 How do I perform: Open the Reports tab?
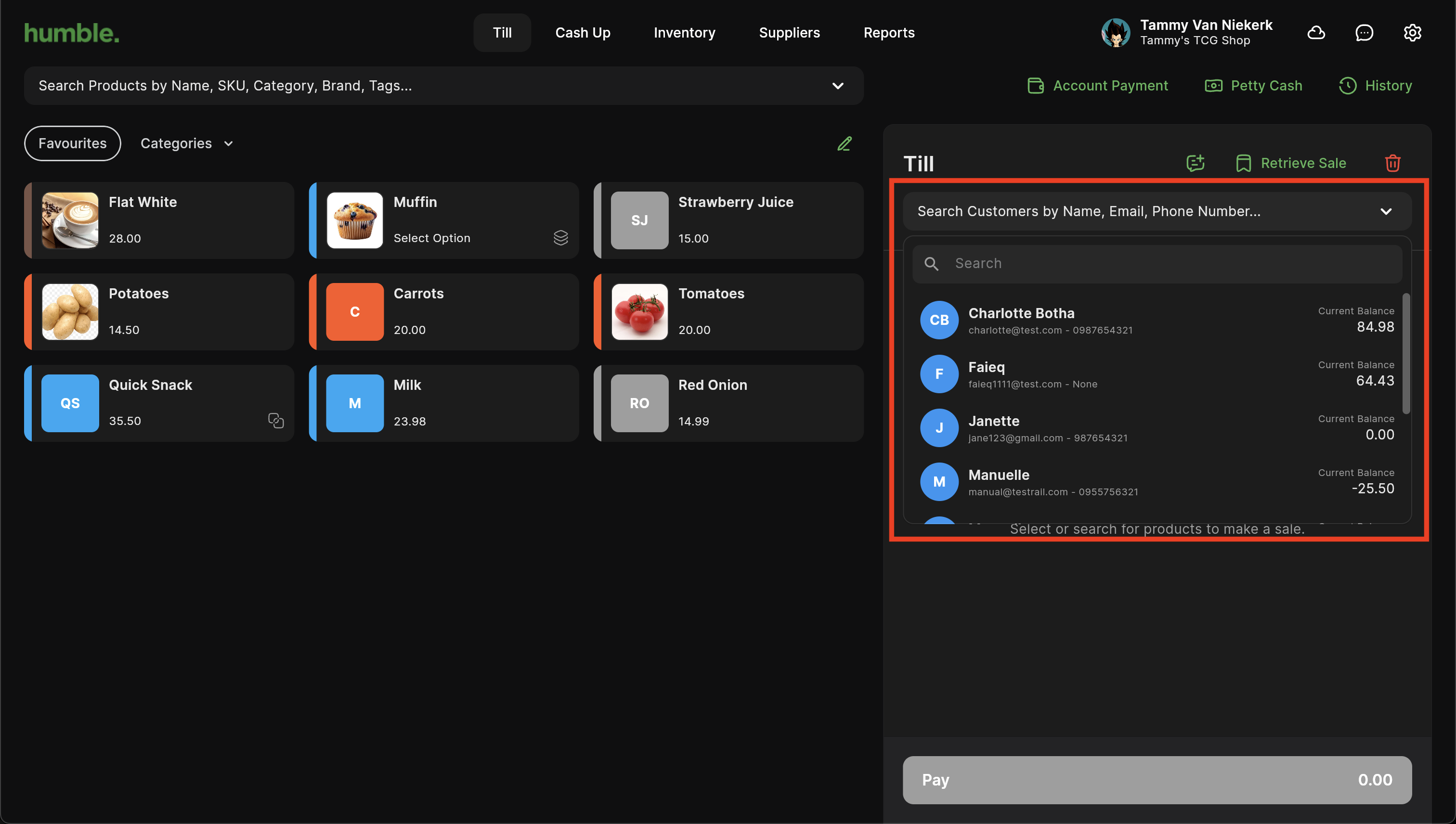pyautogui.click(x=889, y=33)
